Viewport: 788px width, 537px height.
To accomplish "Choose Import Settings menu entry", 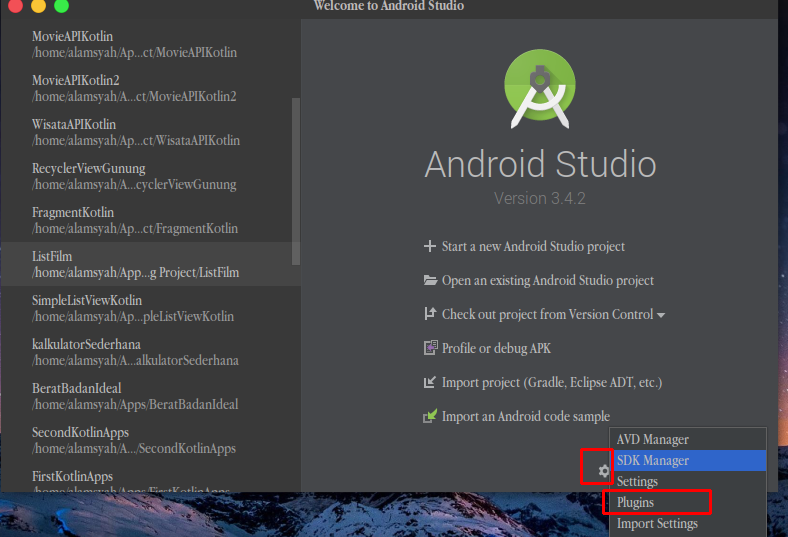I will click(688, 524).
